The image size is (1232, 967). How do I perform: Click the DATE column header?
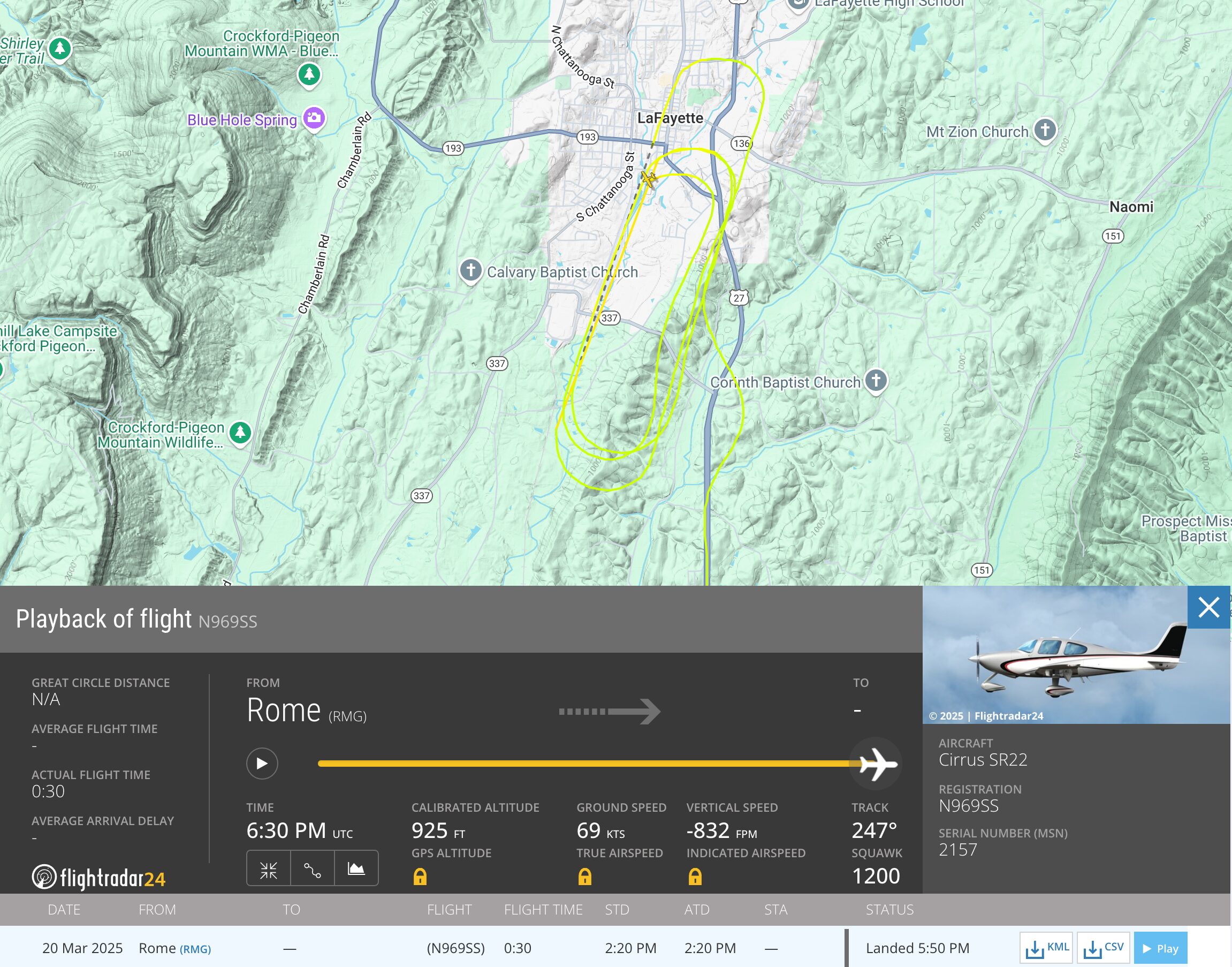click(64, 909)
